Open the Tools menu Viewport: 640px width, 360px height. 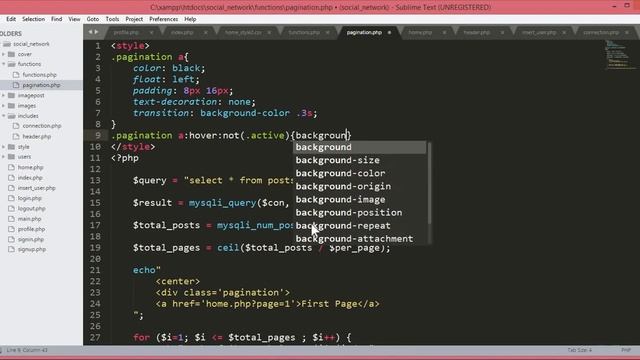[112, 19]
